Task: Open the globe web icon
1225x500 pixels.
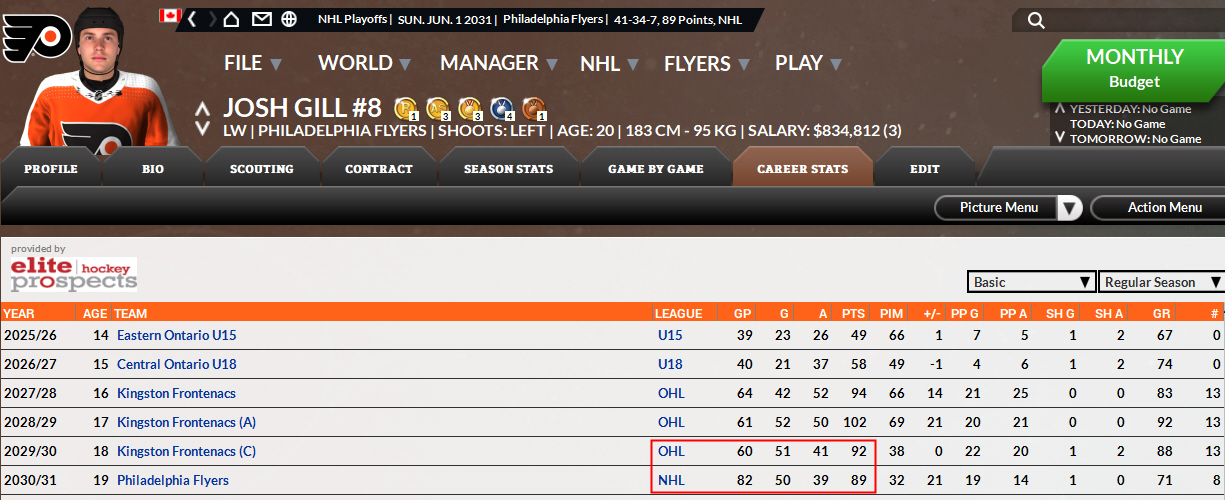Action: 289,18
